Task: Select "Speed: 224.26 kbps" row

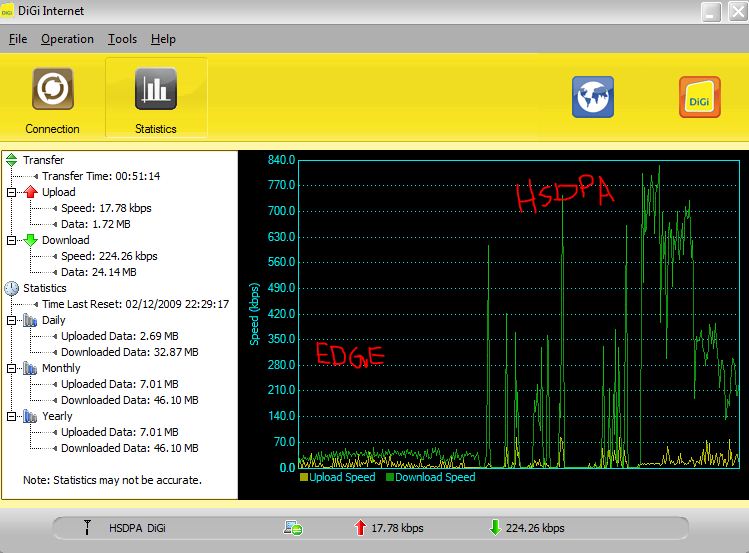Action: pyautogui.click(x=109, y=256)
